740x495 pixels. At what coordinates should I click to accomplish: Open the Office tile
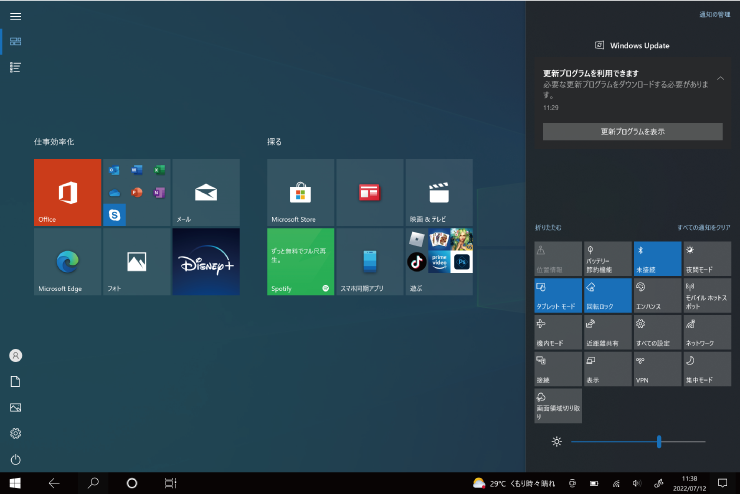pyautogui.click(x=67, y=193)
